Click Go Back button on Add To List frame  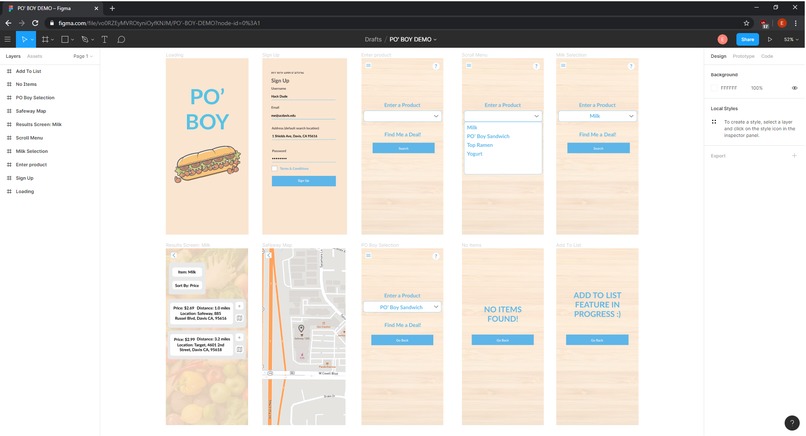point(597,340)
